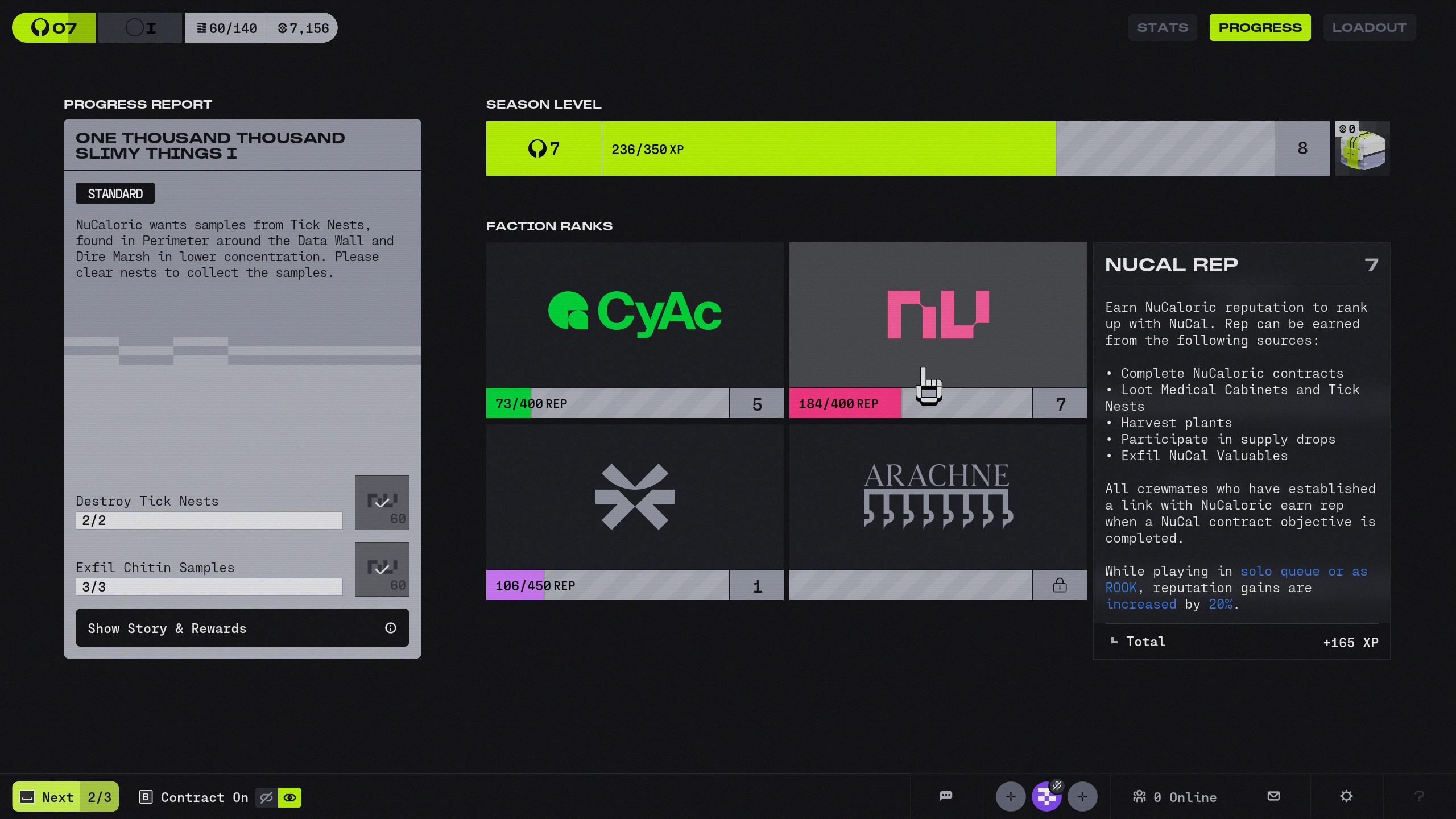
Task: Toggle contract visibility off (crossed eye)
Action: [x=266, y=797]
